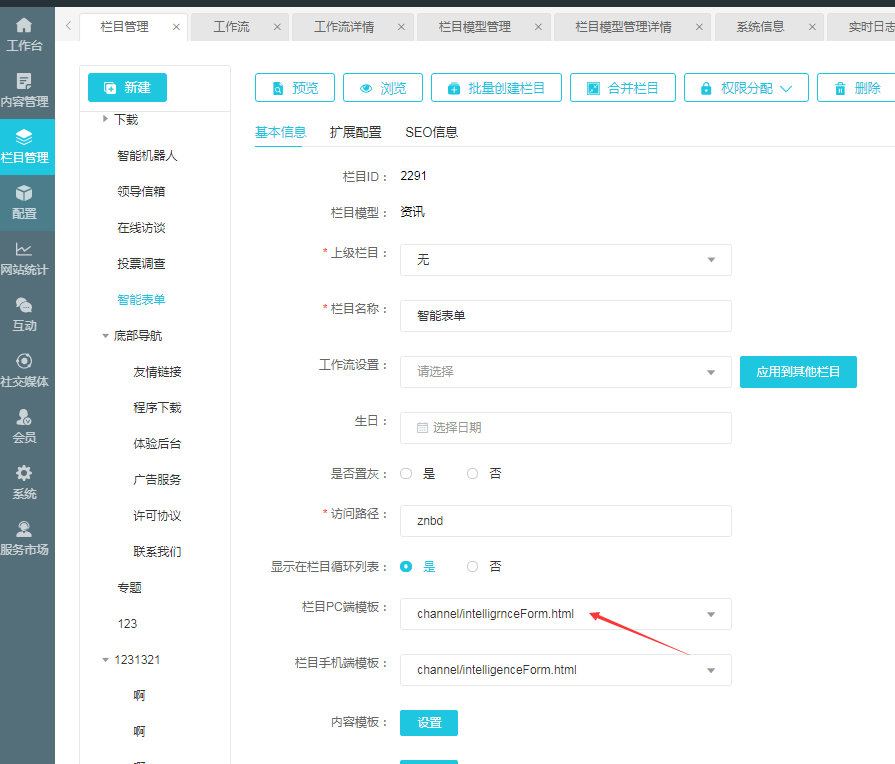Go to 互动 interaction sidebar icon
Viewport: 895px width, 764px height.
(x=24, y=314)
